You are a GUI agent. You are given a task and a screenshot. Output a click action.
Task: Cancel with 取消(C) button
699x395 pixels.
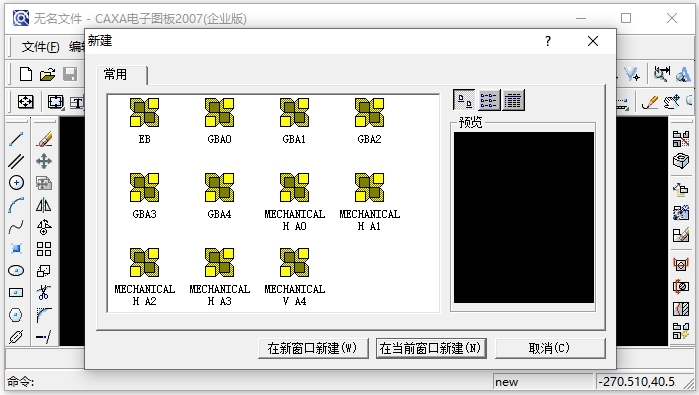click(550, 348)
